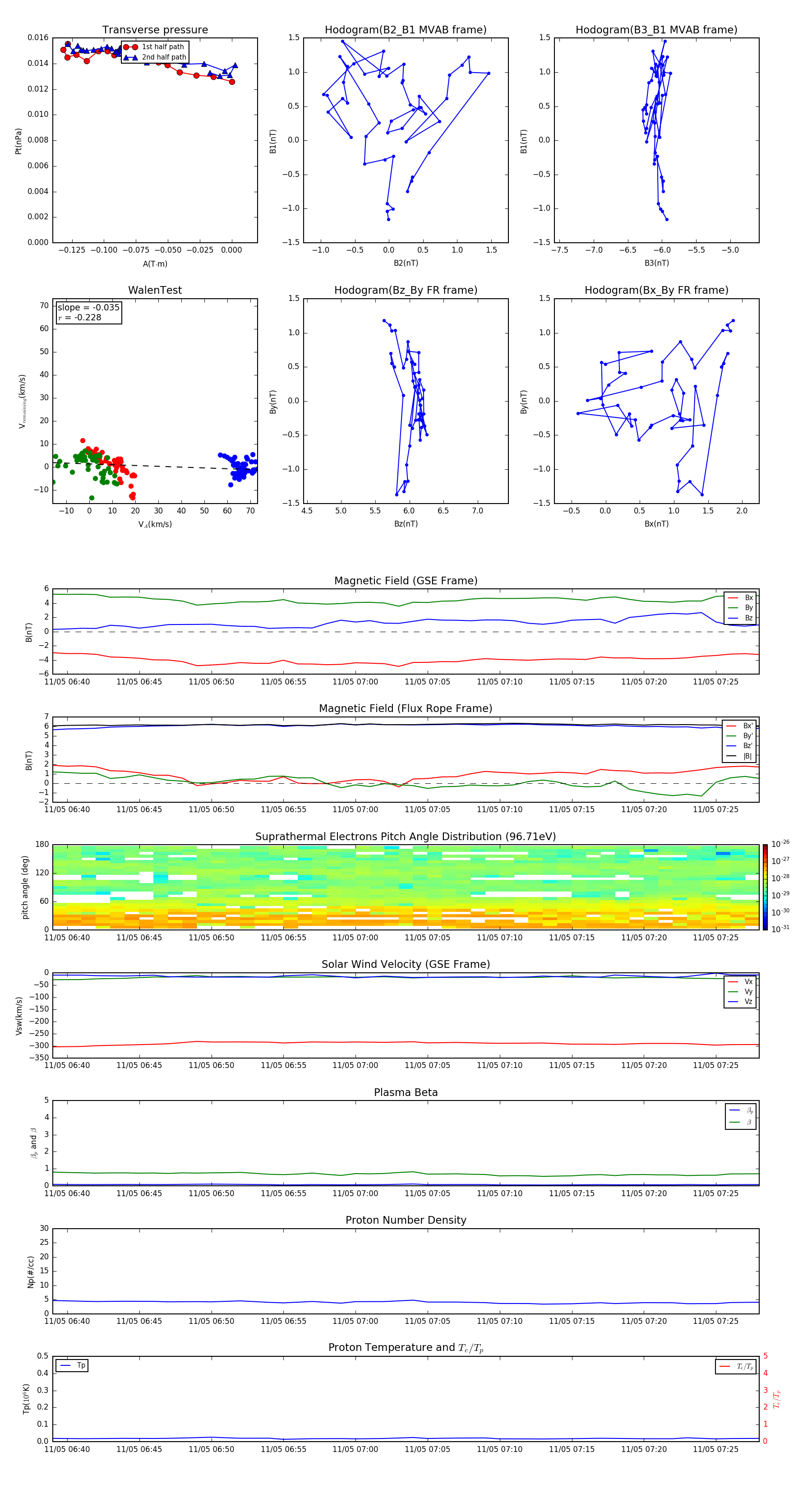Screen dimensions: 812x1489
Task: Click the 'Hodogram(Bx_By FR frame)' title
Action: click(x=656, y=290)
